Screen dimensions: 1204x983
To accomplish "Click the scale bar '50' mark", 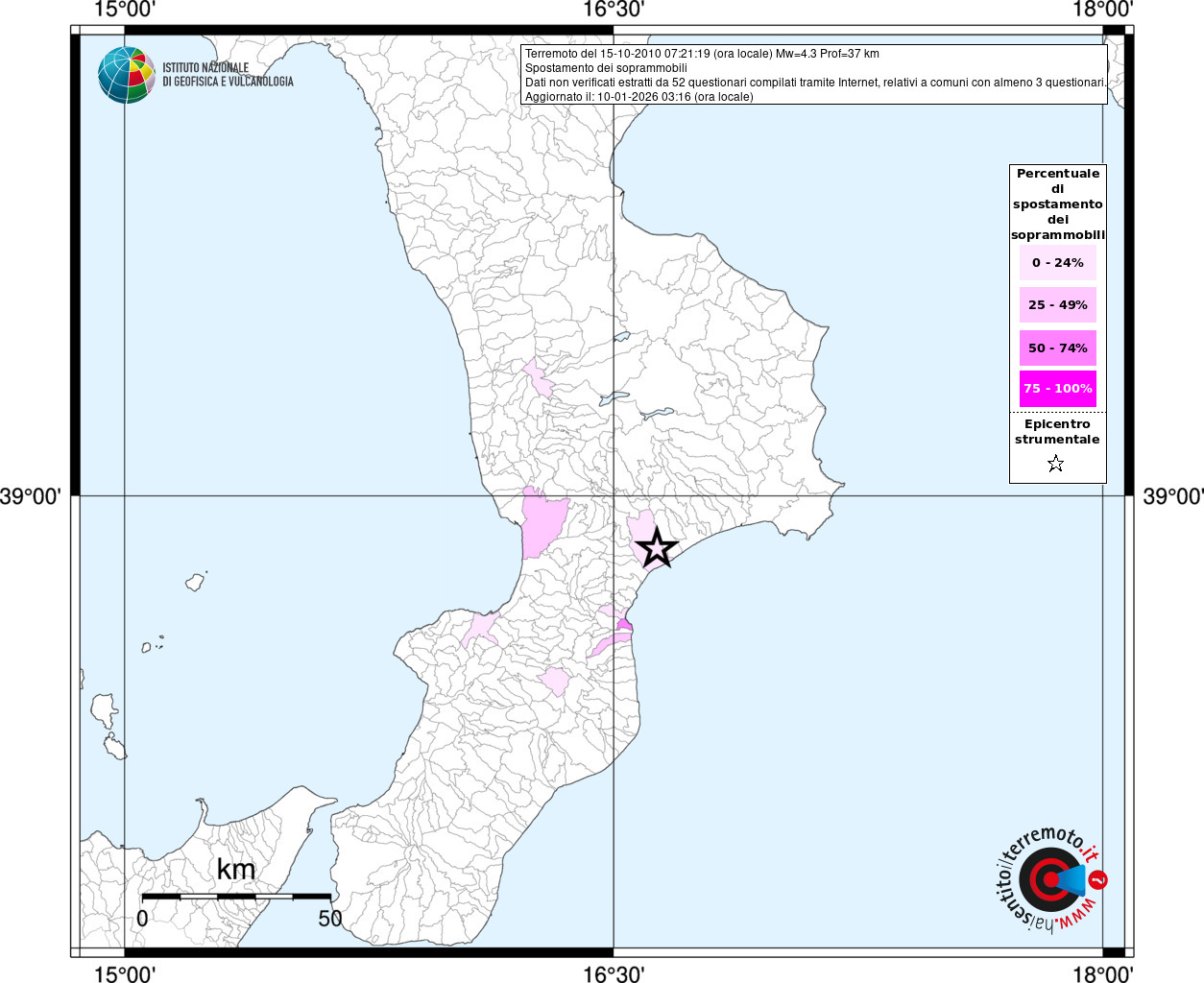I will (330, 919).
